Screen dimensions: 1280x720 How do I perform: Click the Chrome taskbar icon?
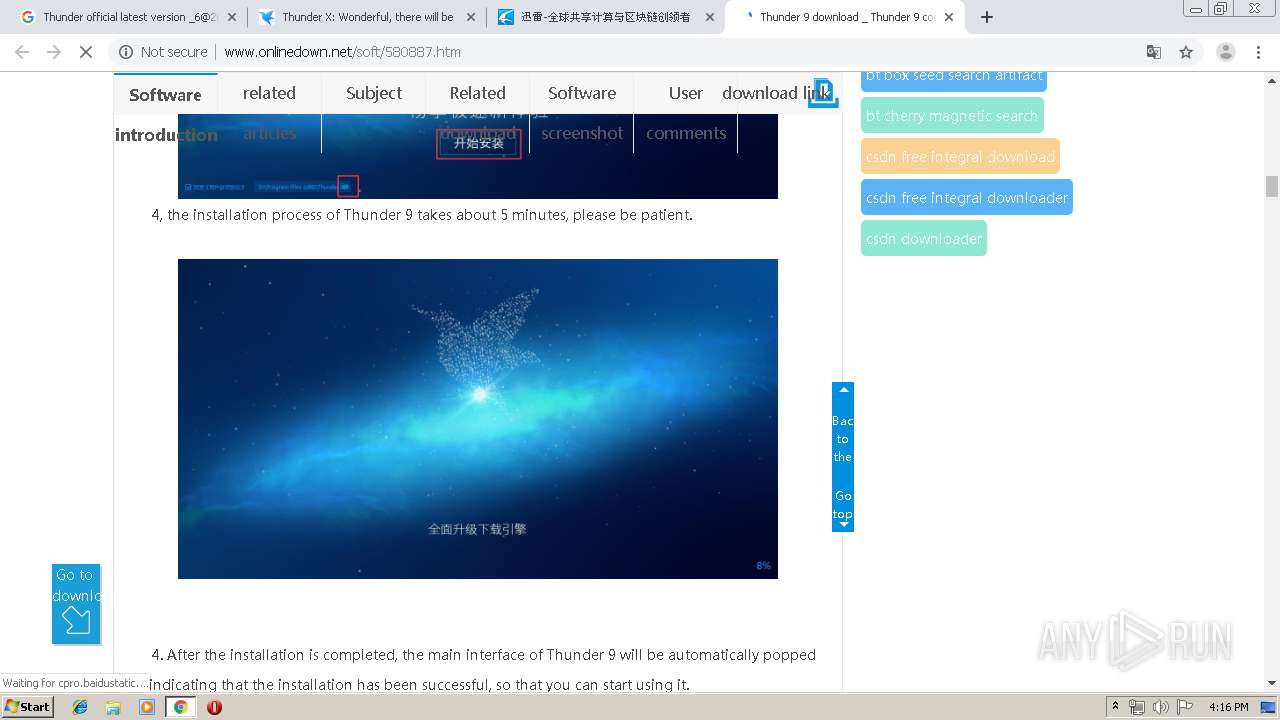click(x=180, y=707)
